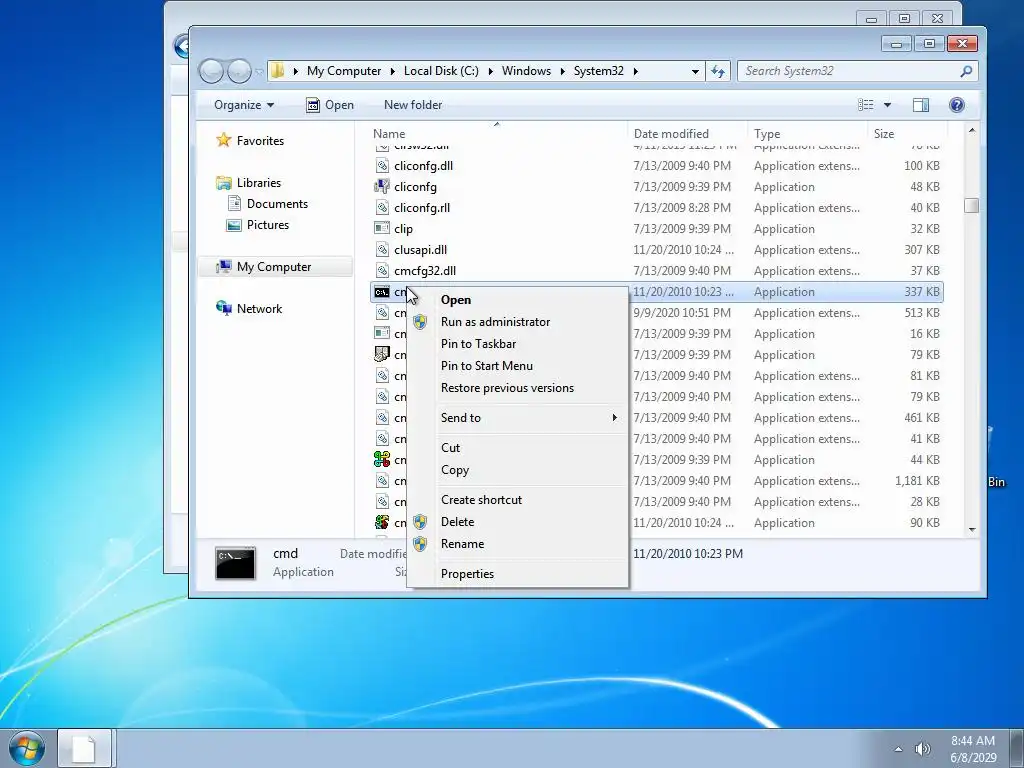Toggle the preview pane icon

point(921,104)
